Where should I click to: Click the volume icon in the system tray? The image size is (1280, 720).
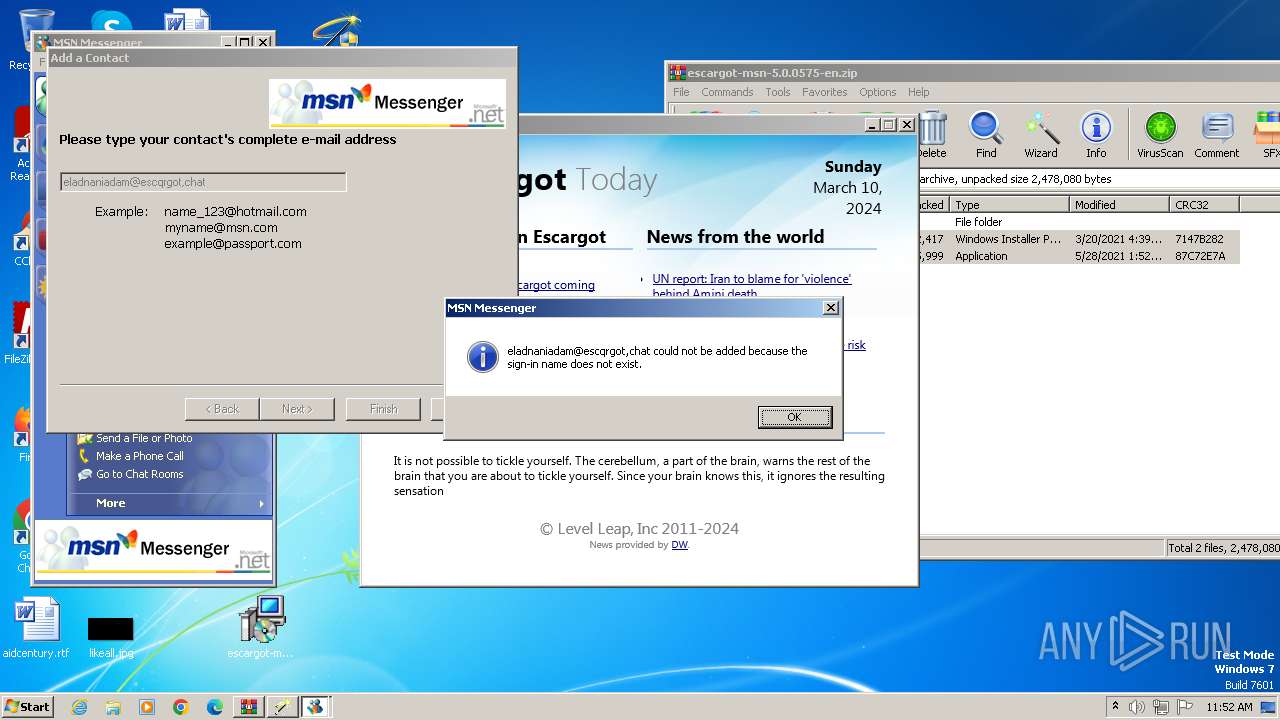tap(1138, 707)
